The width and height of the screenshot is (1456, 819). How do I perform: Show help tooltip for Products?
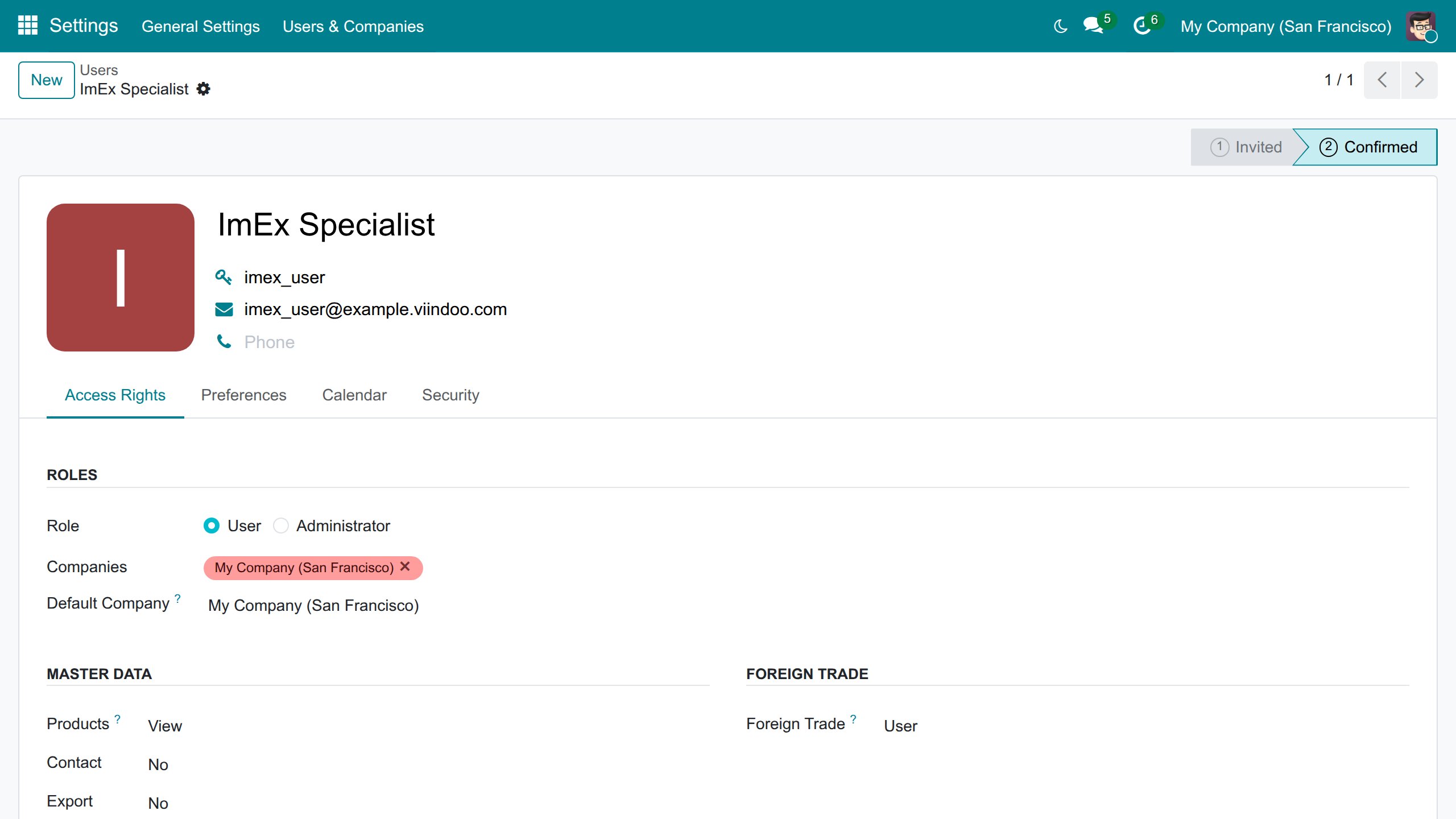click(117, 719)
